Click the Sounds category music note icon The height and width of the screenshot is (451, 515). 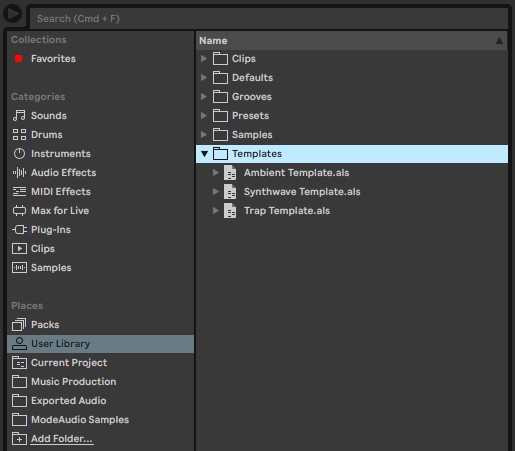click(19, 116)
